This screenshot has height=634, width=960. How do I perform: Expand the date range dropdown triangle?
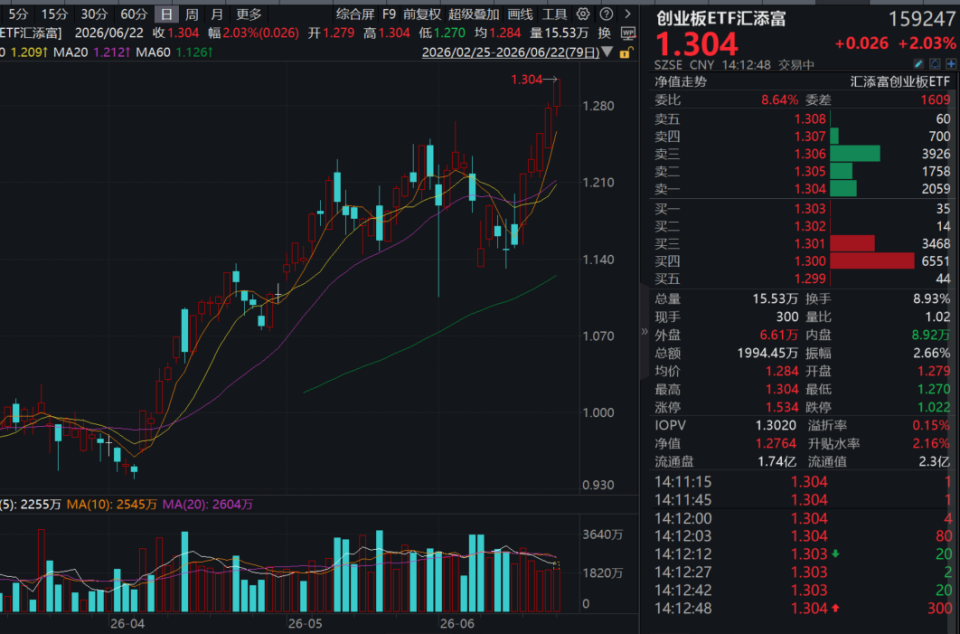click(x=607, y=52)
